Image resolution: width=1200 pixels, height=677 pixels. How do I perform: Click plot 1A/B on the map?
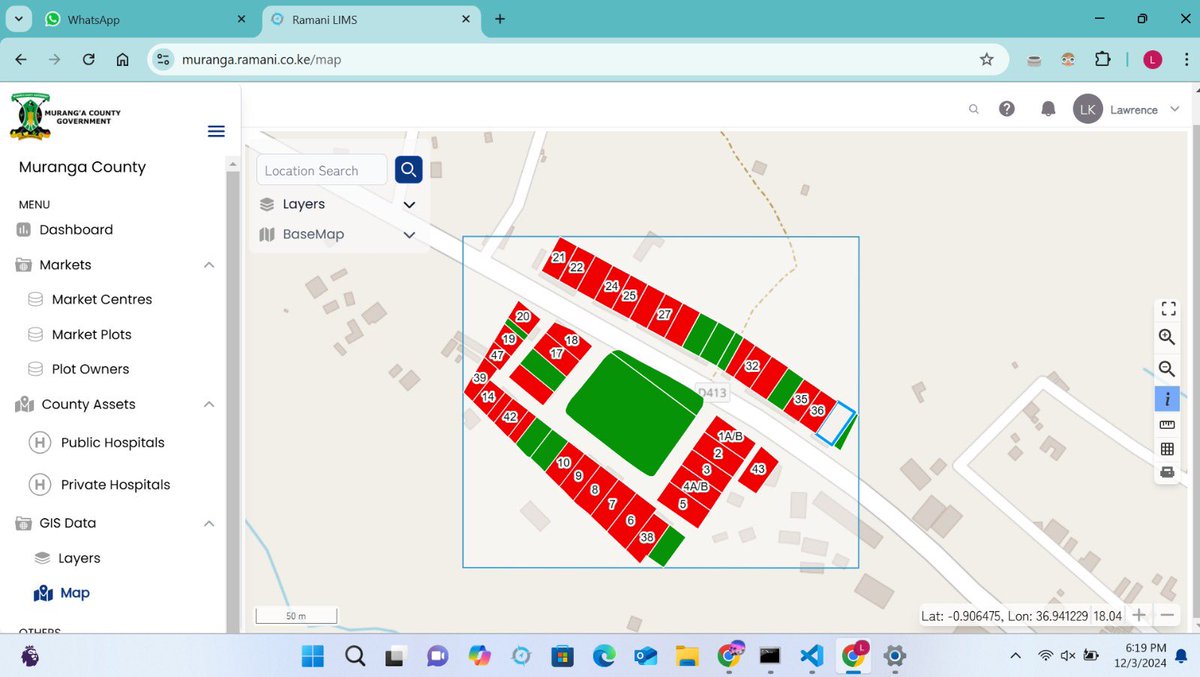731,437
